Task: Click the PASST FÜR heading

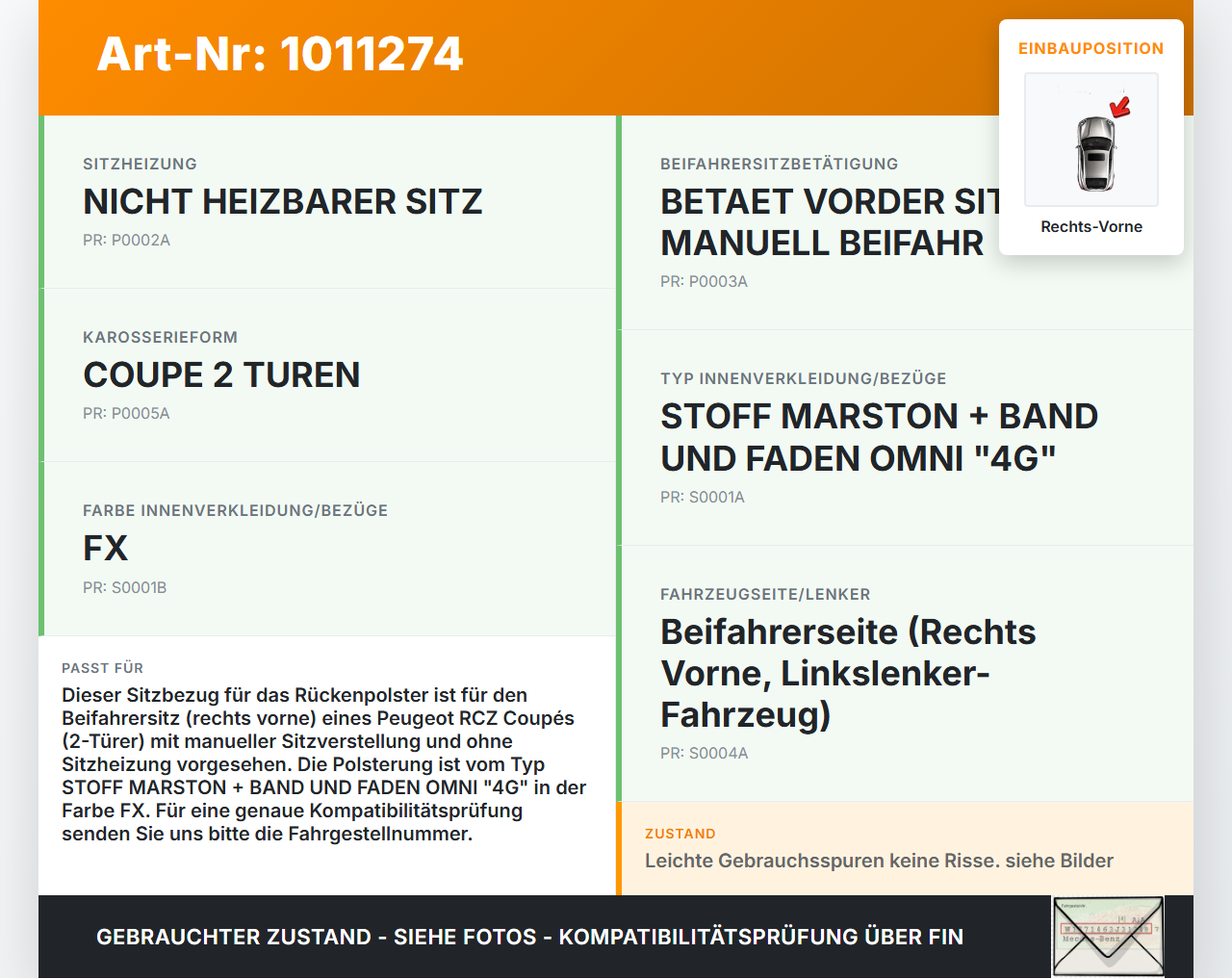Action: (x=102, y=668)
